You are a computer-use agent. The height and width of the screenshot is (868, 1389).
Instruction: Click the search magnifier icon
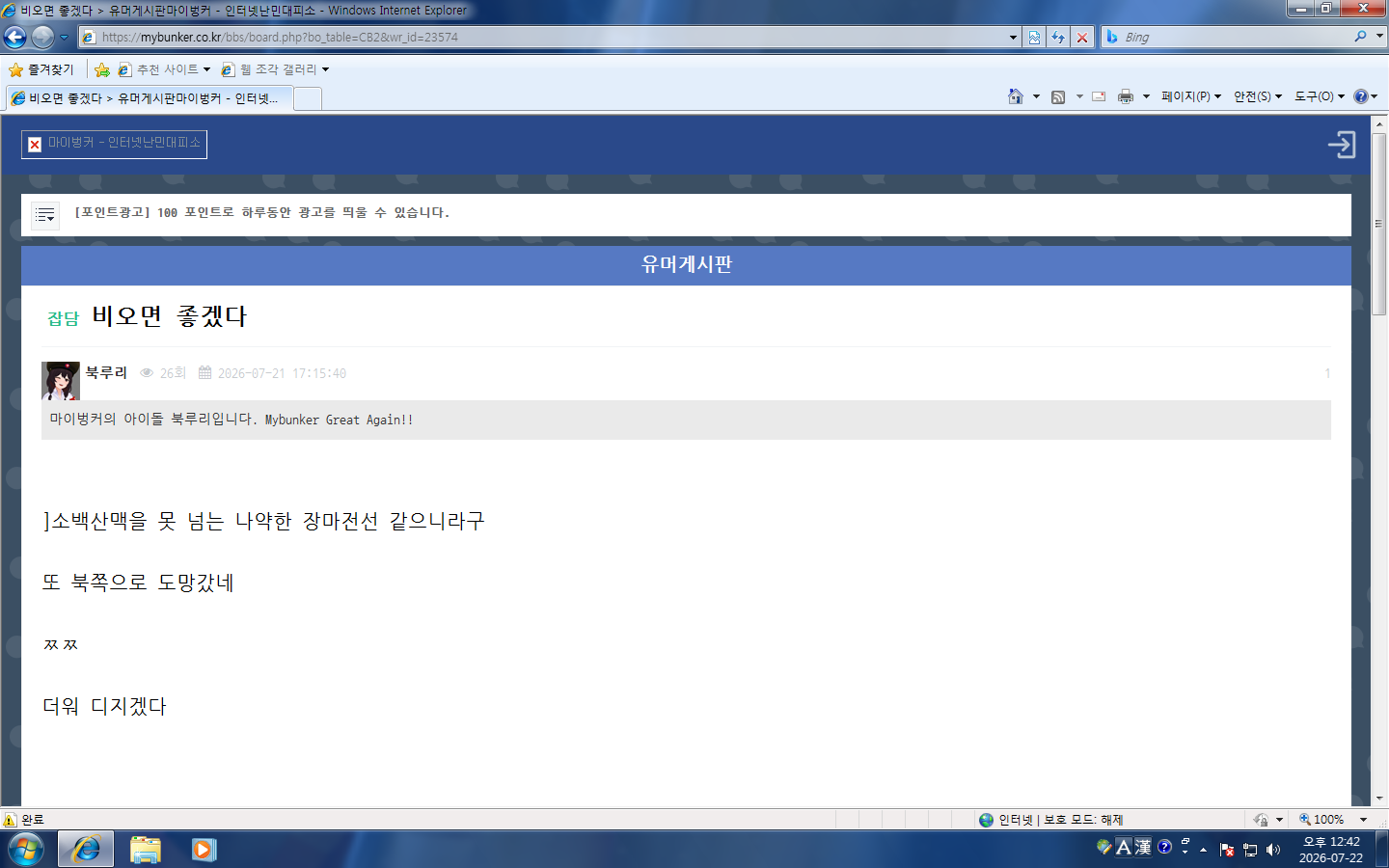(x=1360, y=37)
